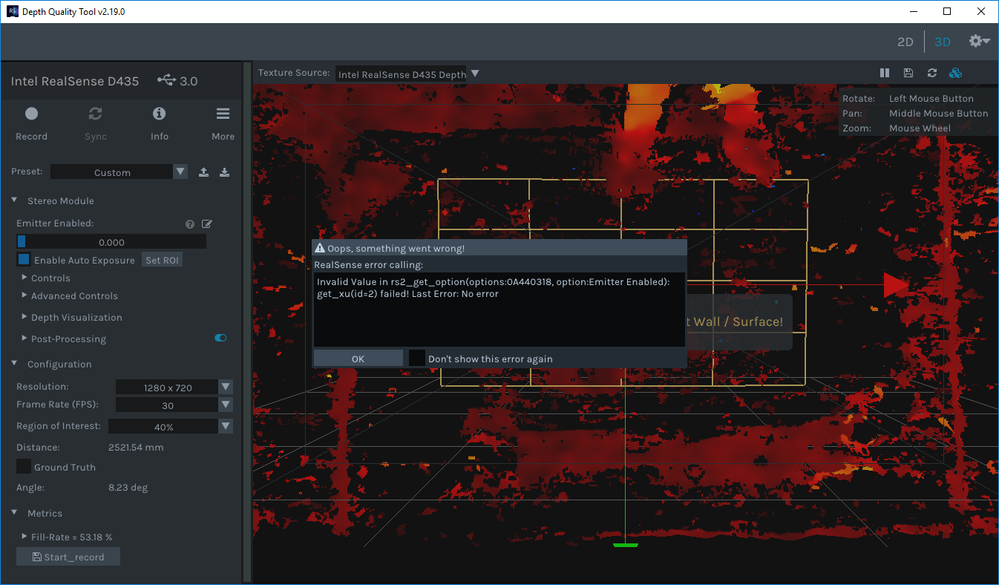The width and height of the screenshot is (999, 585).
Task: Click OK in the error dialog
Action: (358, 359)
